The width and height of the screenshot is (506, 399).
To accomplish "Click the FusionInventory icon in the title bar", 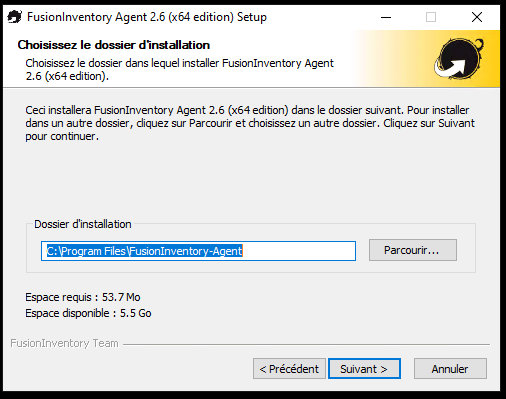I will [x=14, y=17].
